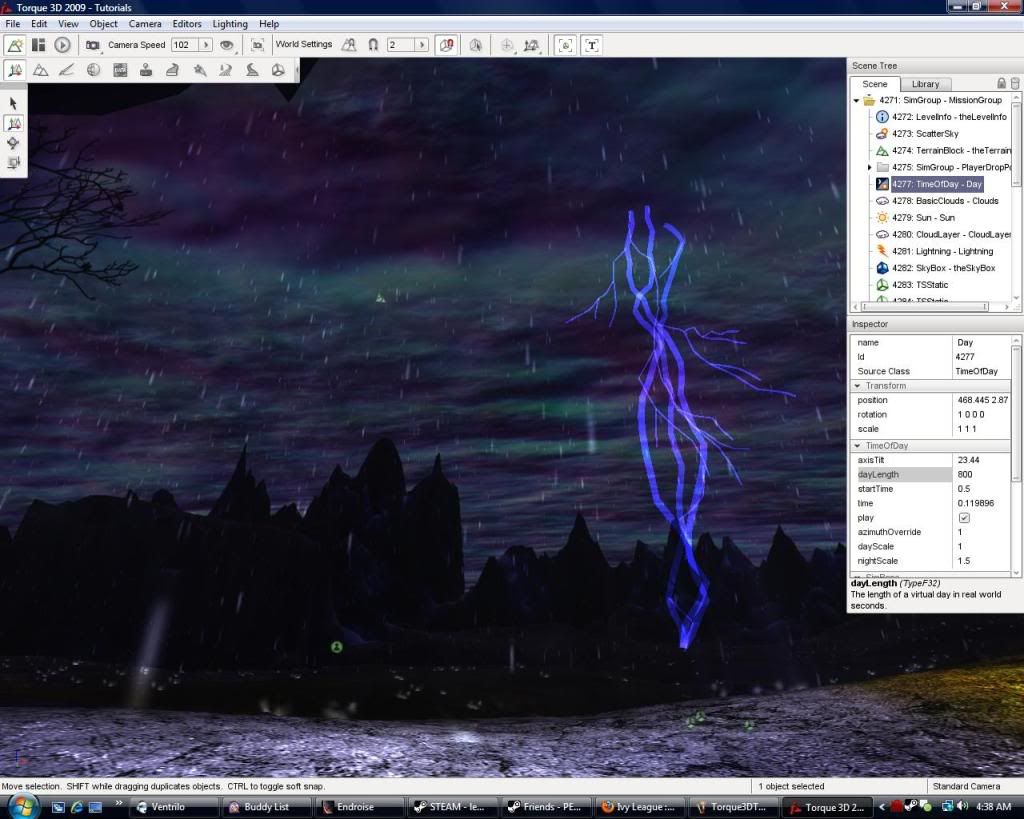Click the camera type icon

tap(93, 45)
